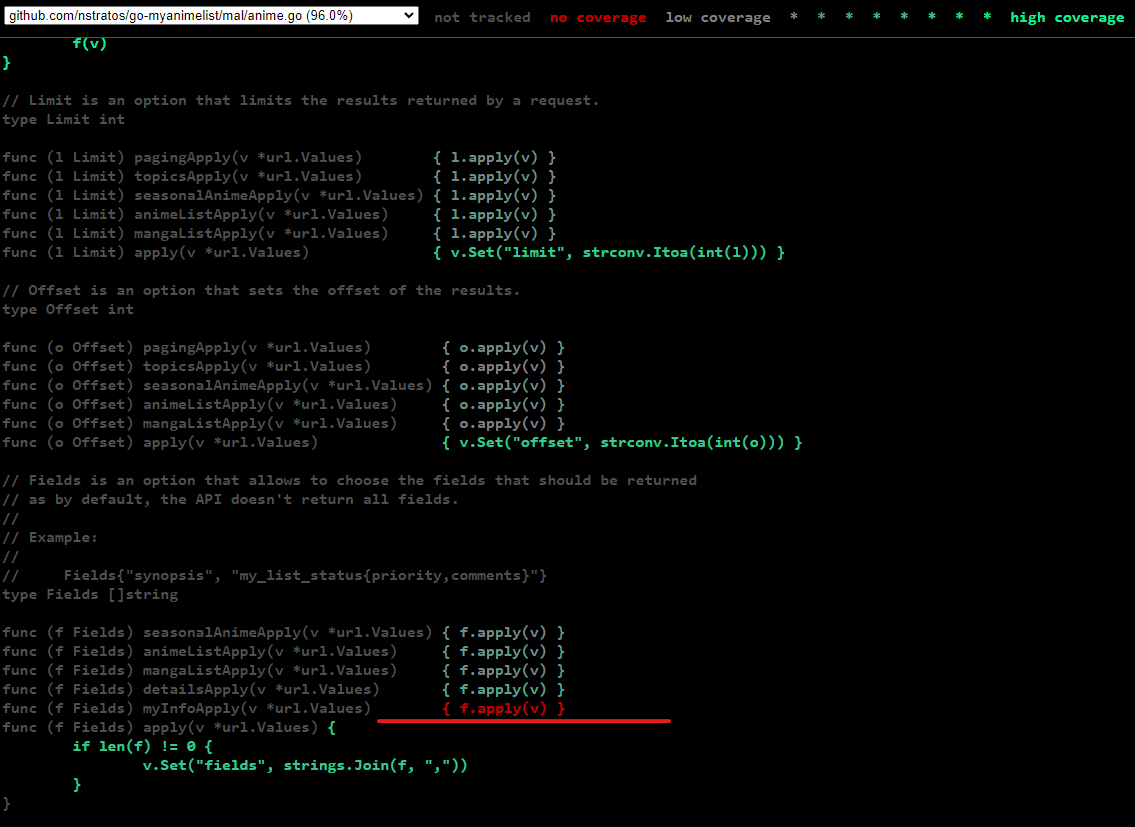Click the 'func (f Fields) mangaListApply' line
1135x827 pixels.
(283, 671)
